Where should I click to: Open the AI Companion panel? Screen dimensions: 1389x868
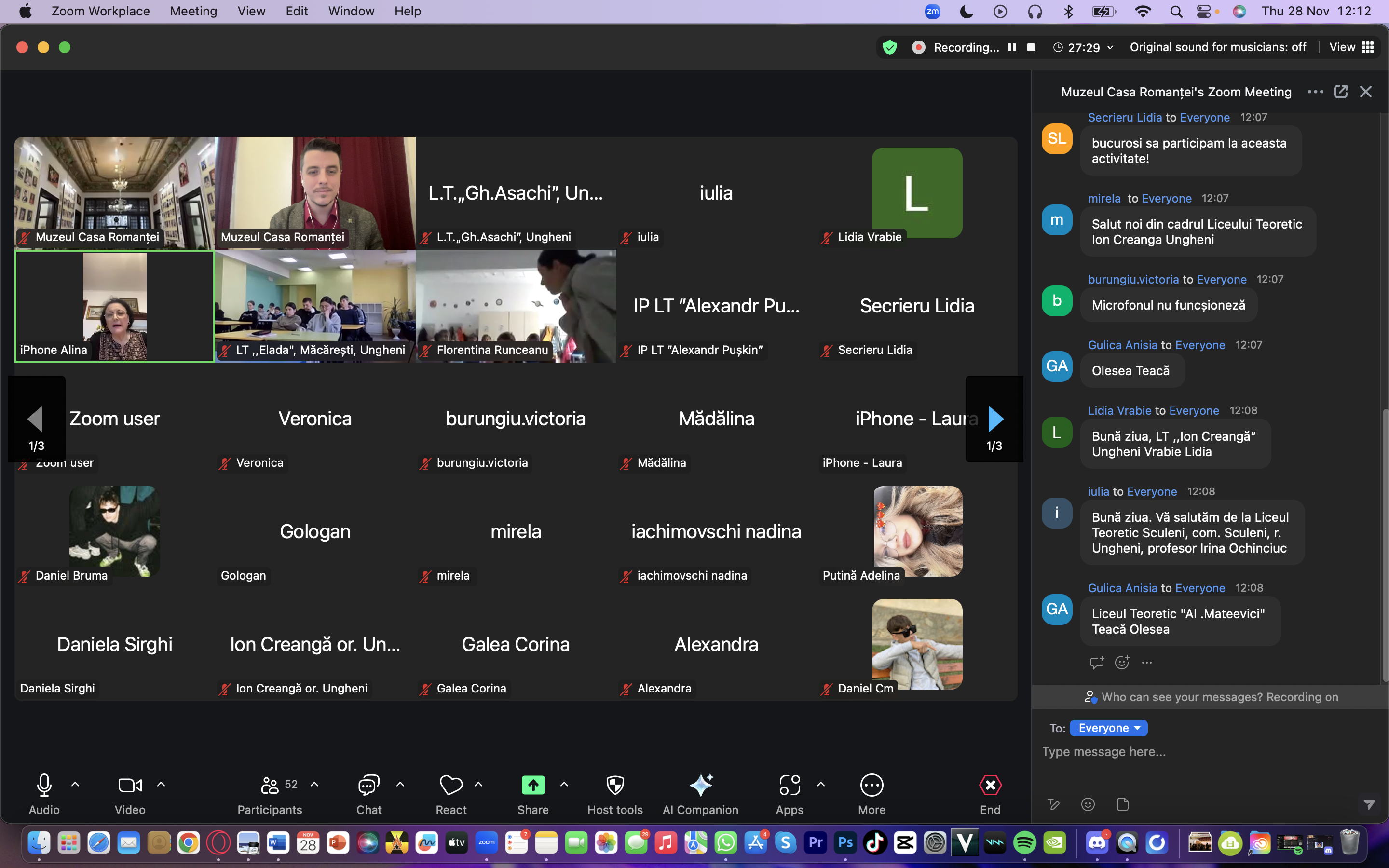(700, 786)
